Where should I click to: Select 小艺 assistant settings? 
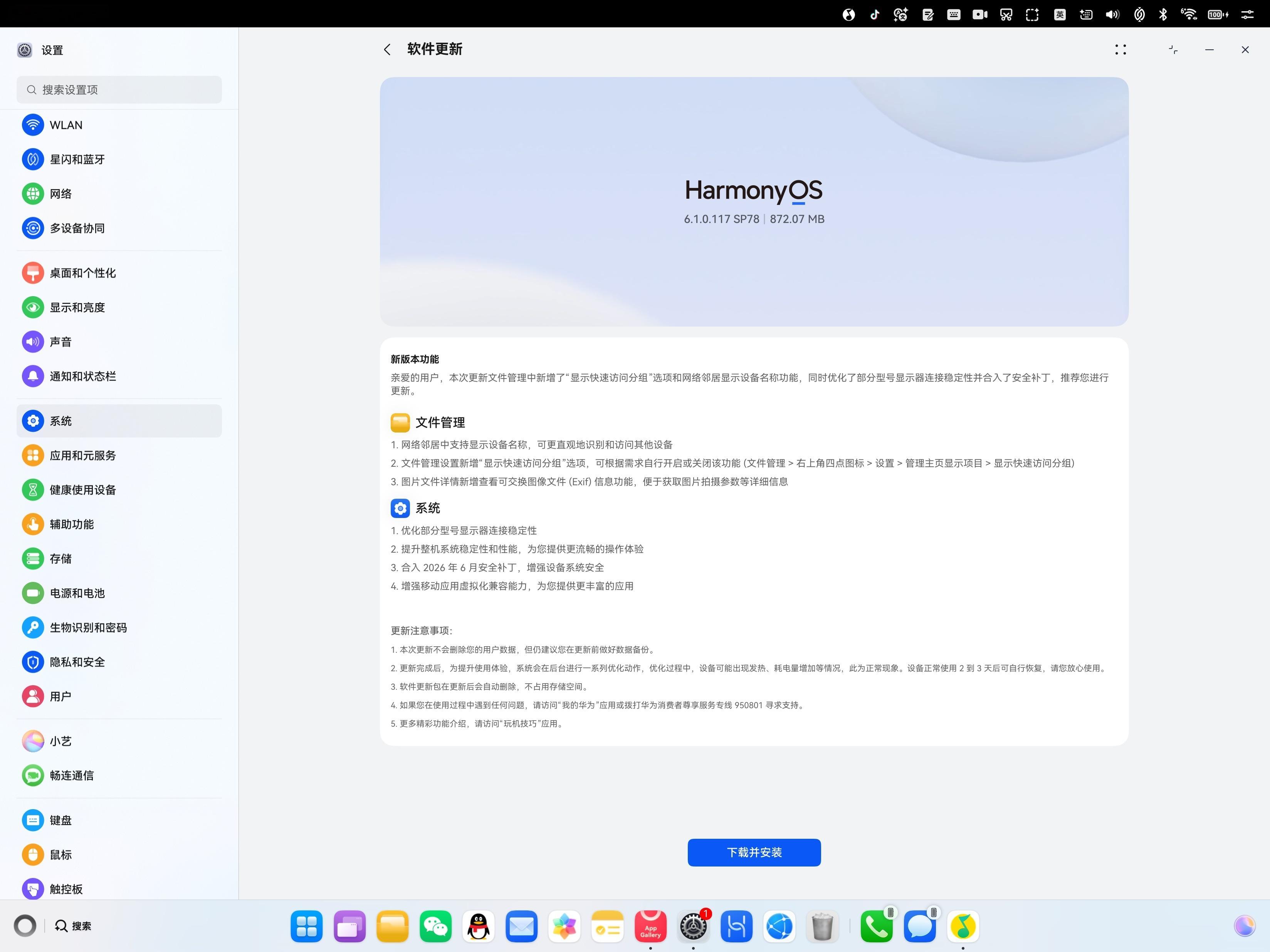pos(119,741)
